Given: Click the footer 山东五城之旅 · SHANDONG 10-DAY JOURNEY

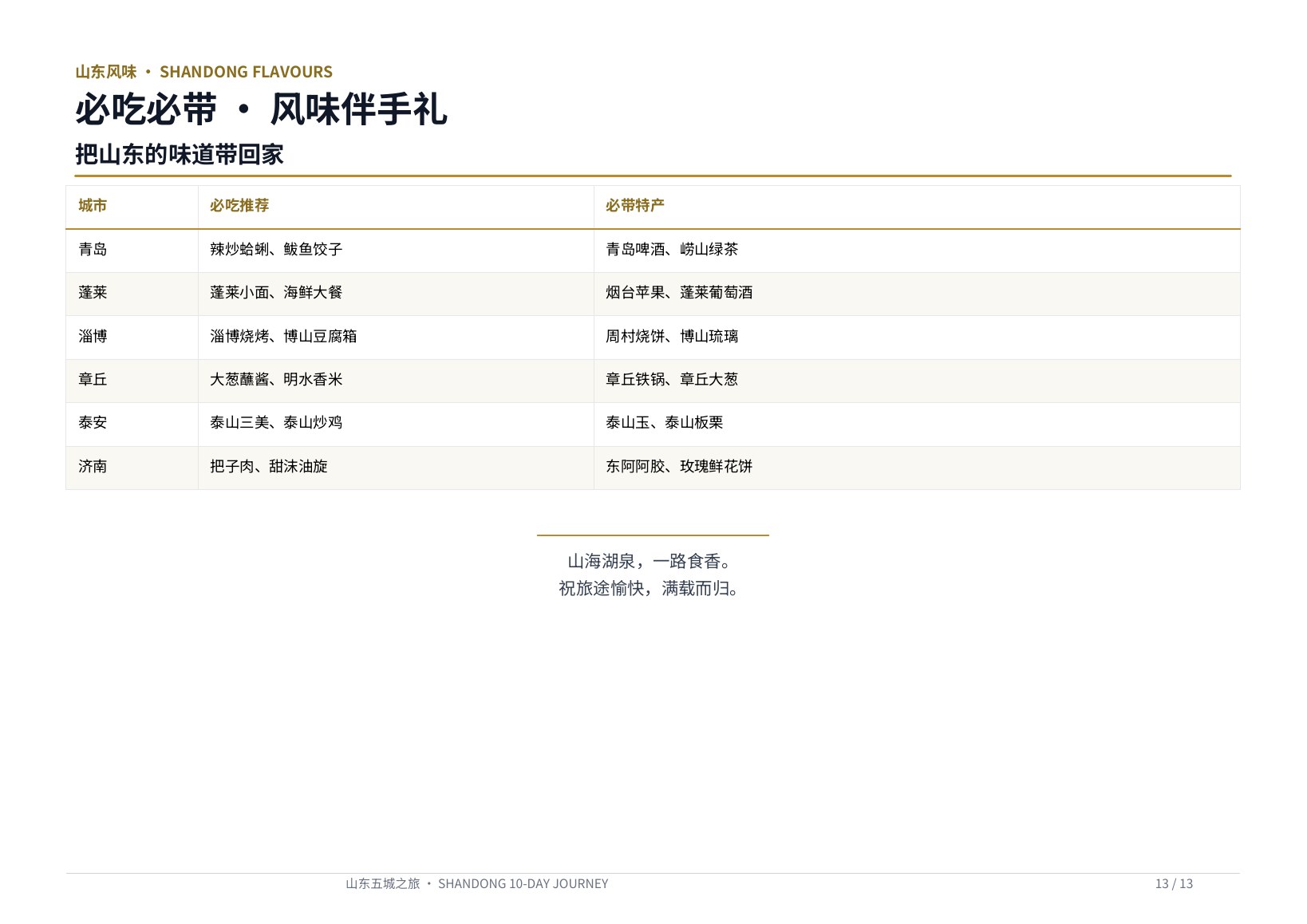Looking at the screenshot, I should coord(477,884).
